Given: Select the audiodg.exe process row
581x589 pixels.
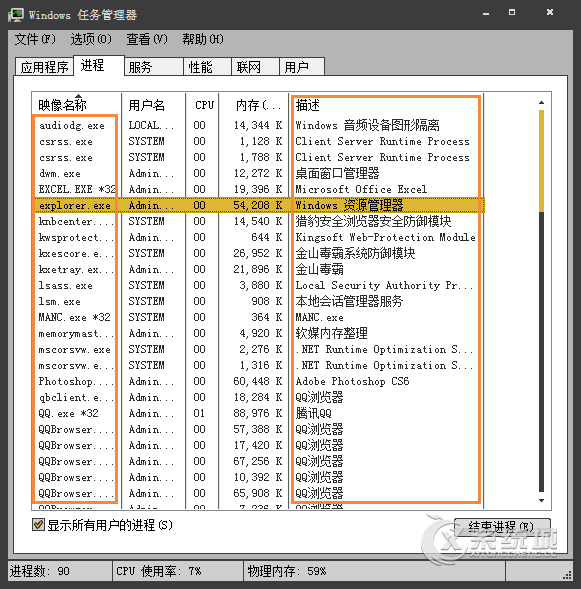Looking at the screenshot, I should pos(258,125).
